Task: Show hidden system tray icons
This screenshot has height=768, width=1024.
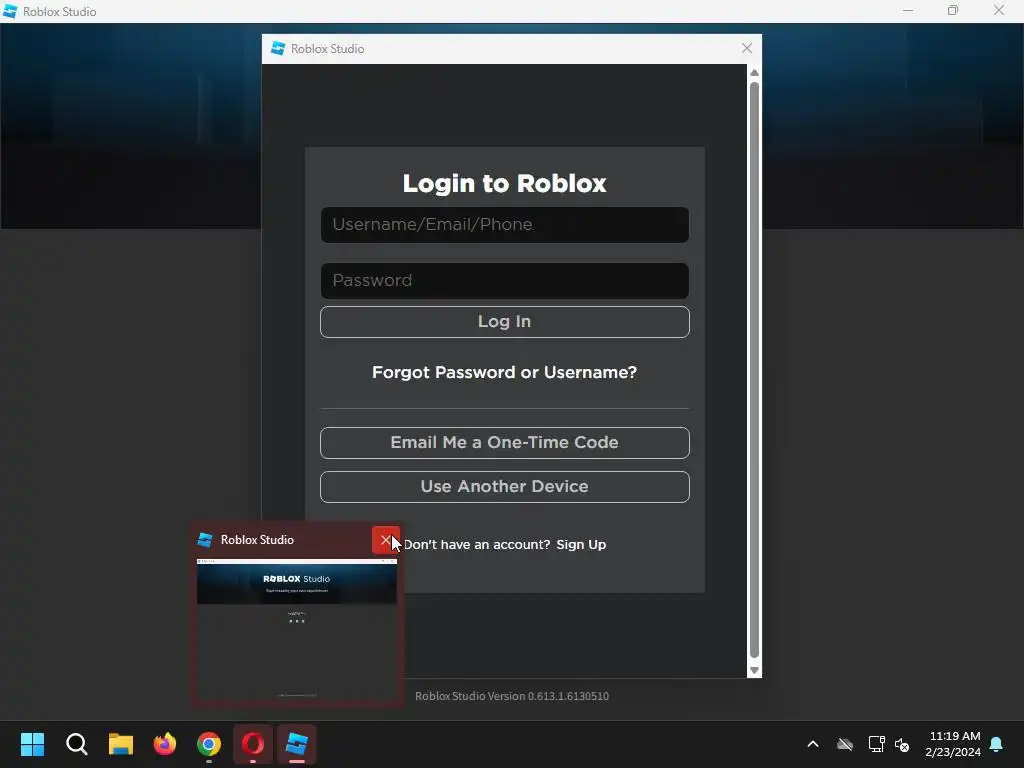Action: (x=813, y=744)
